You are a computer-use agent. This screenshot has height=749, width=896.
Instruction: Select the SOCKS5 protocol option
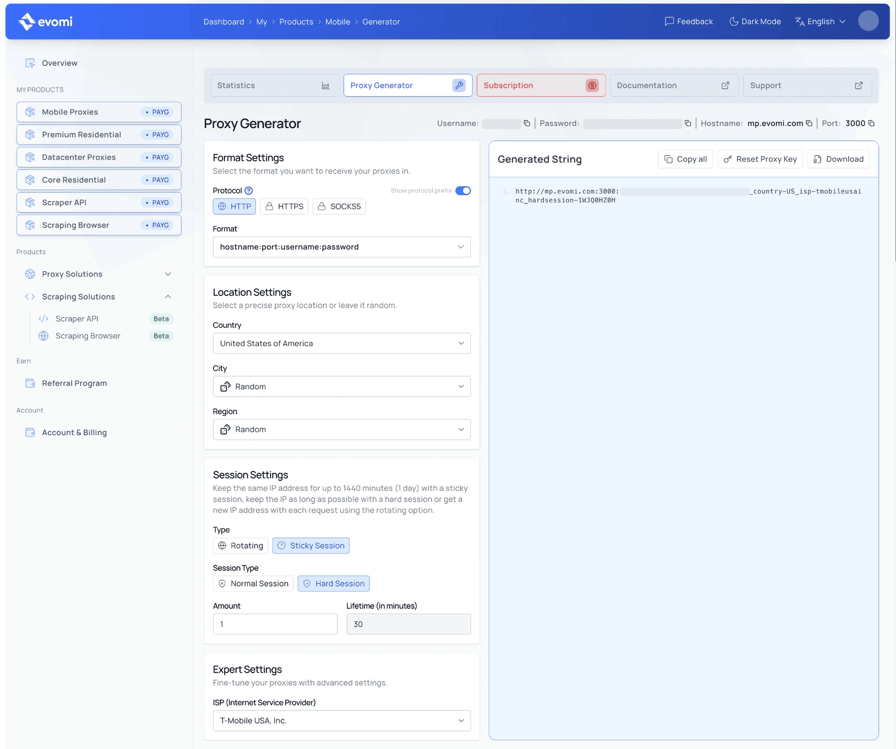(339, 206)
